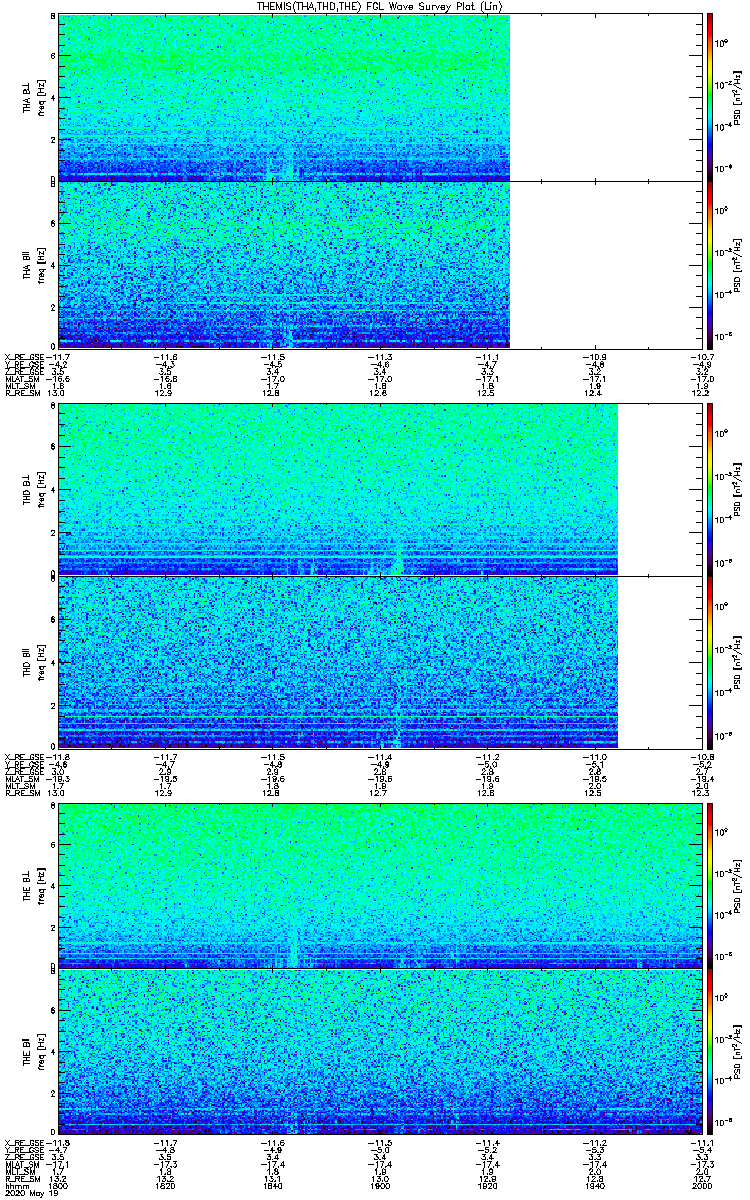750x1200 pixels.
Task: Click the THA B⊥ PSD color bar
Action: [x=709, y=97]
